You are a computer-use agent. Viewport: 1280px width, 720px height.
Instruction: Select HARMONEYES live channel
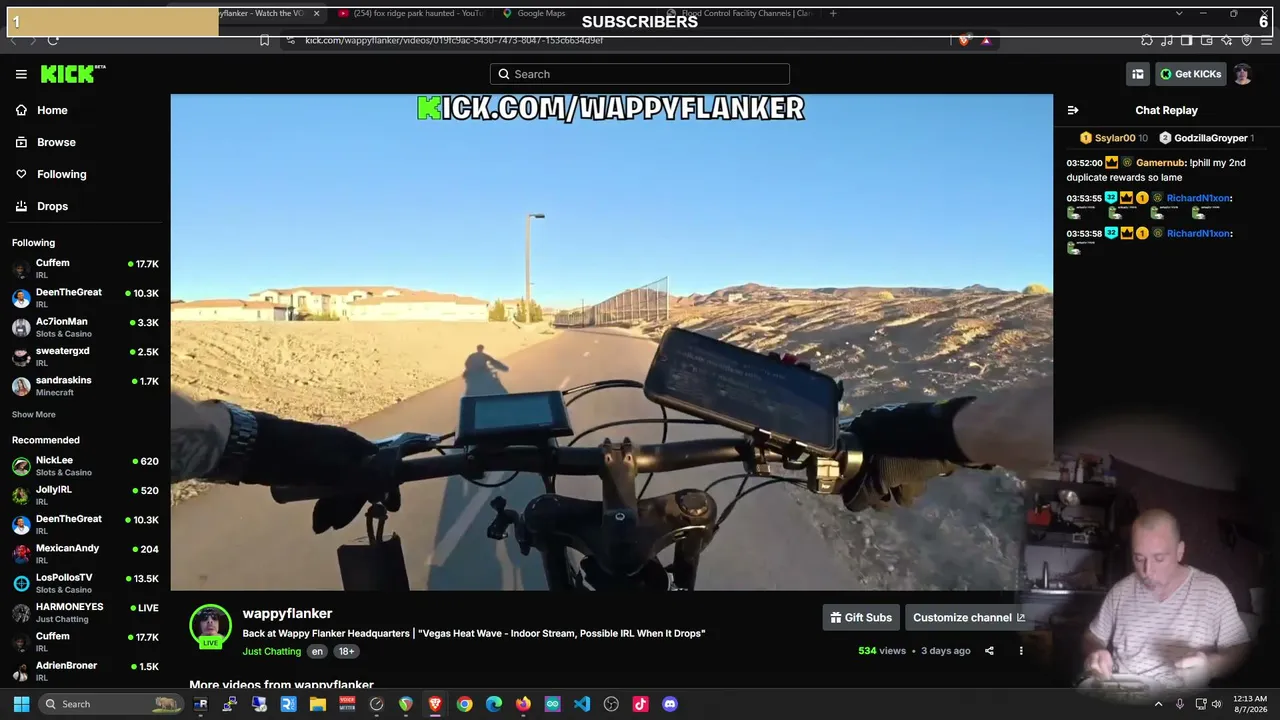85,612
